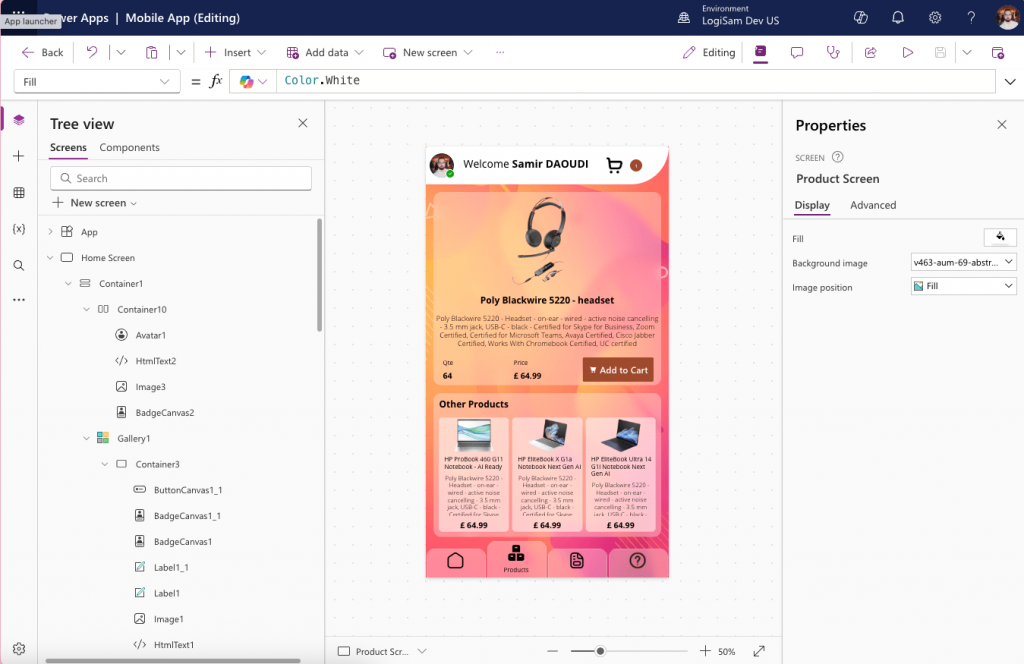Open the Data table icon in sidebar
This screenshot has height=664, width=1024.
19,193
